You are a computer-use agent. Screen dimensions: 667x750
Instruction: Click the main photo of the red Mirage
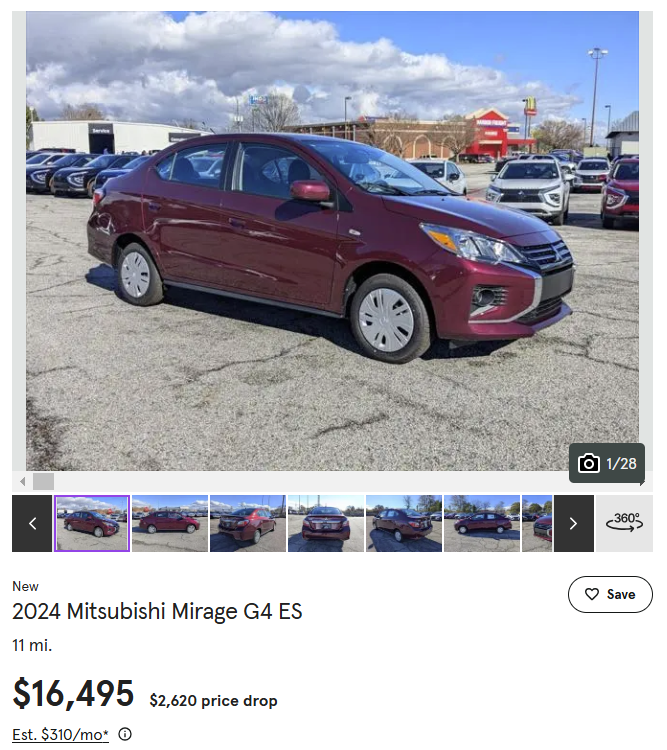coord(332,241)
